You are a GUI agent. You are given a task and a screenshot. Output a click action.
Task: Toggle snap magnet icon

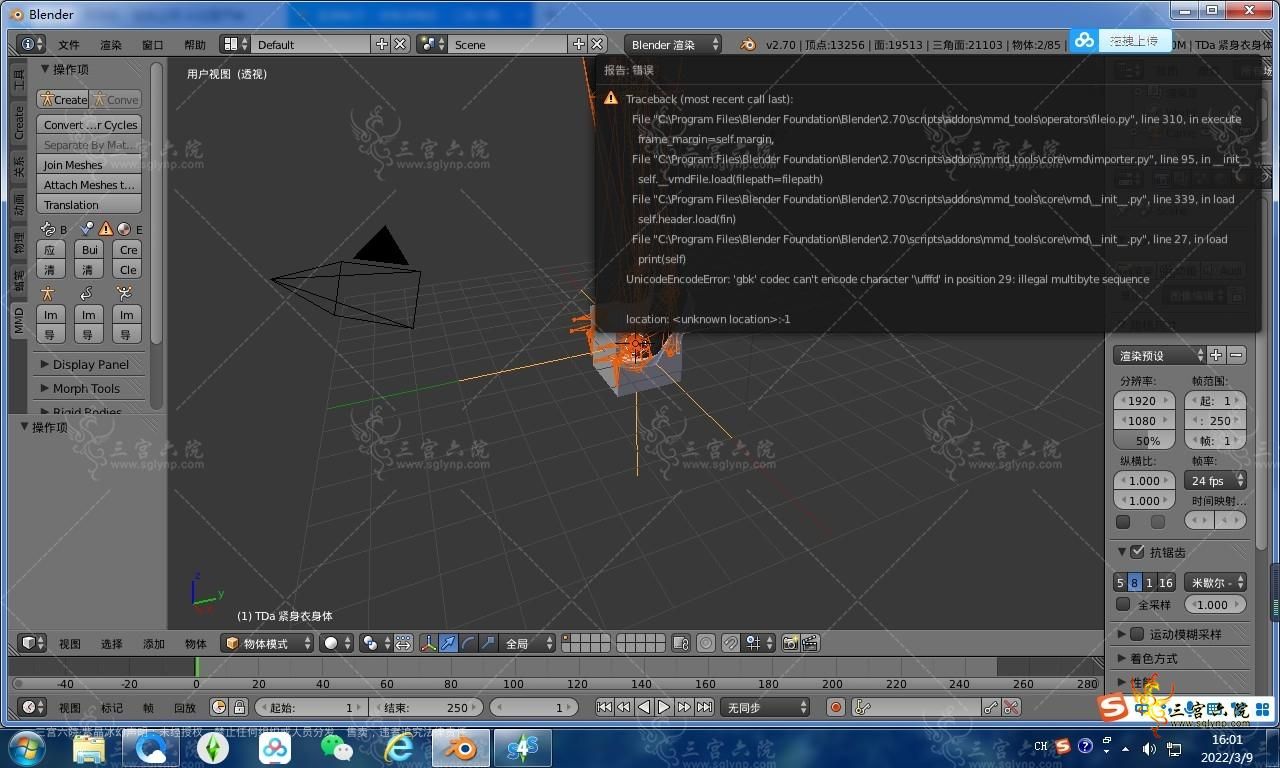(x=731, y=643)
